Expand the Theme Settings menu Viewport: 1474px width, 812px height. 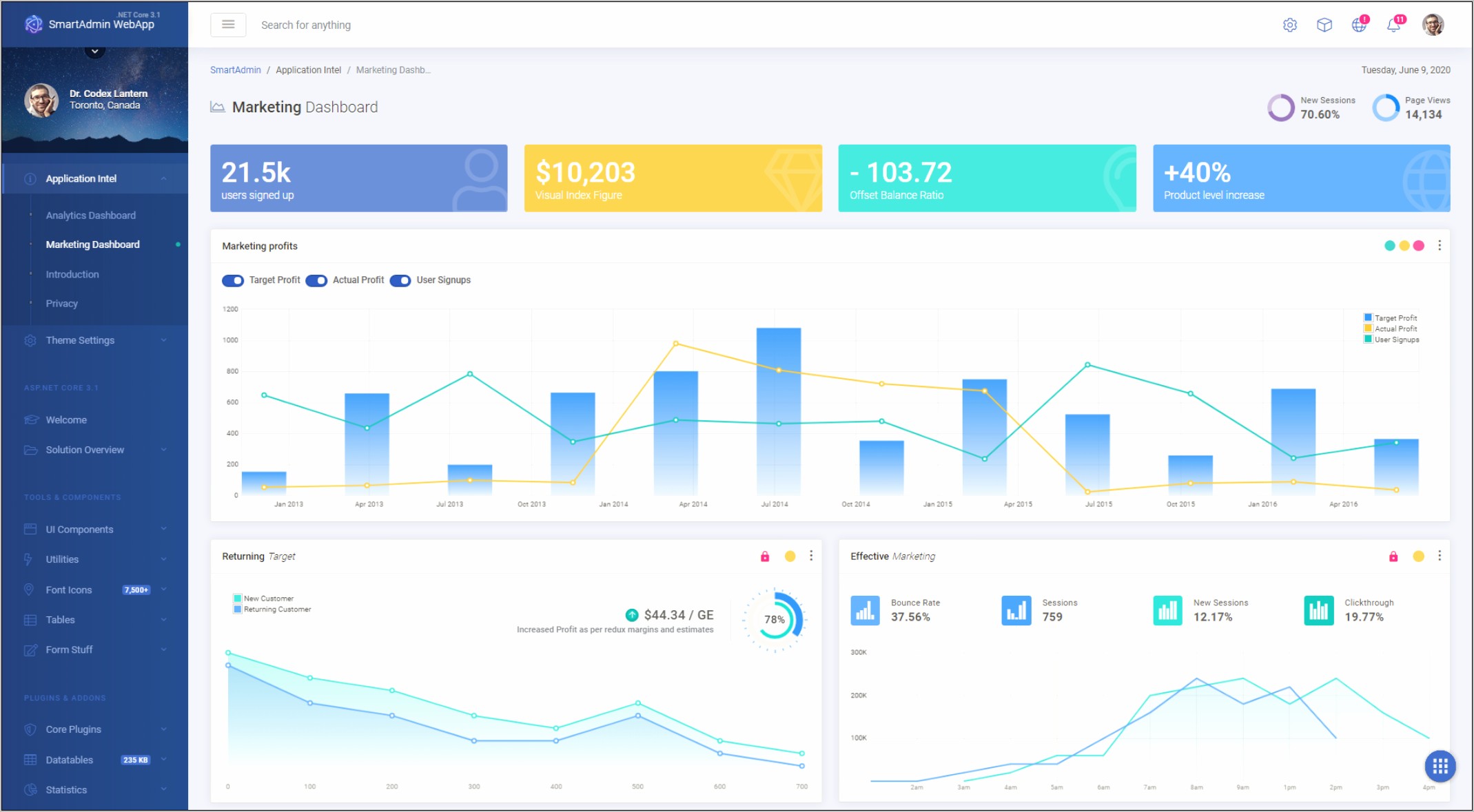pyautogui.click(x=95, y=340)
